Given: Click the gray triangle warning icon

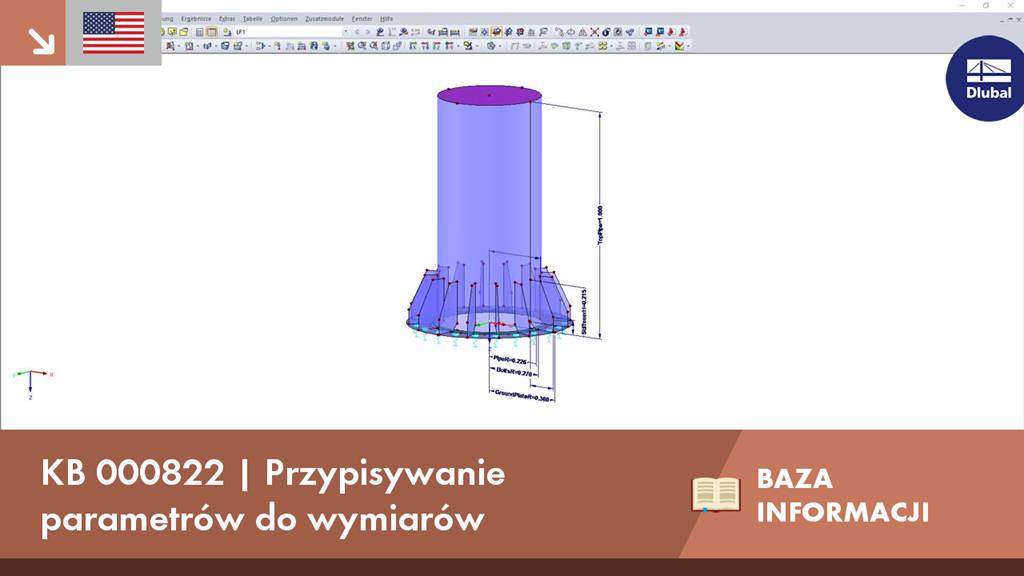Looking at the screenshot, I should [583, 31].
